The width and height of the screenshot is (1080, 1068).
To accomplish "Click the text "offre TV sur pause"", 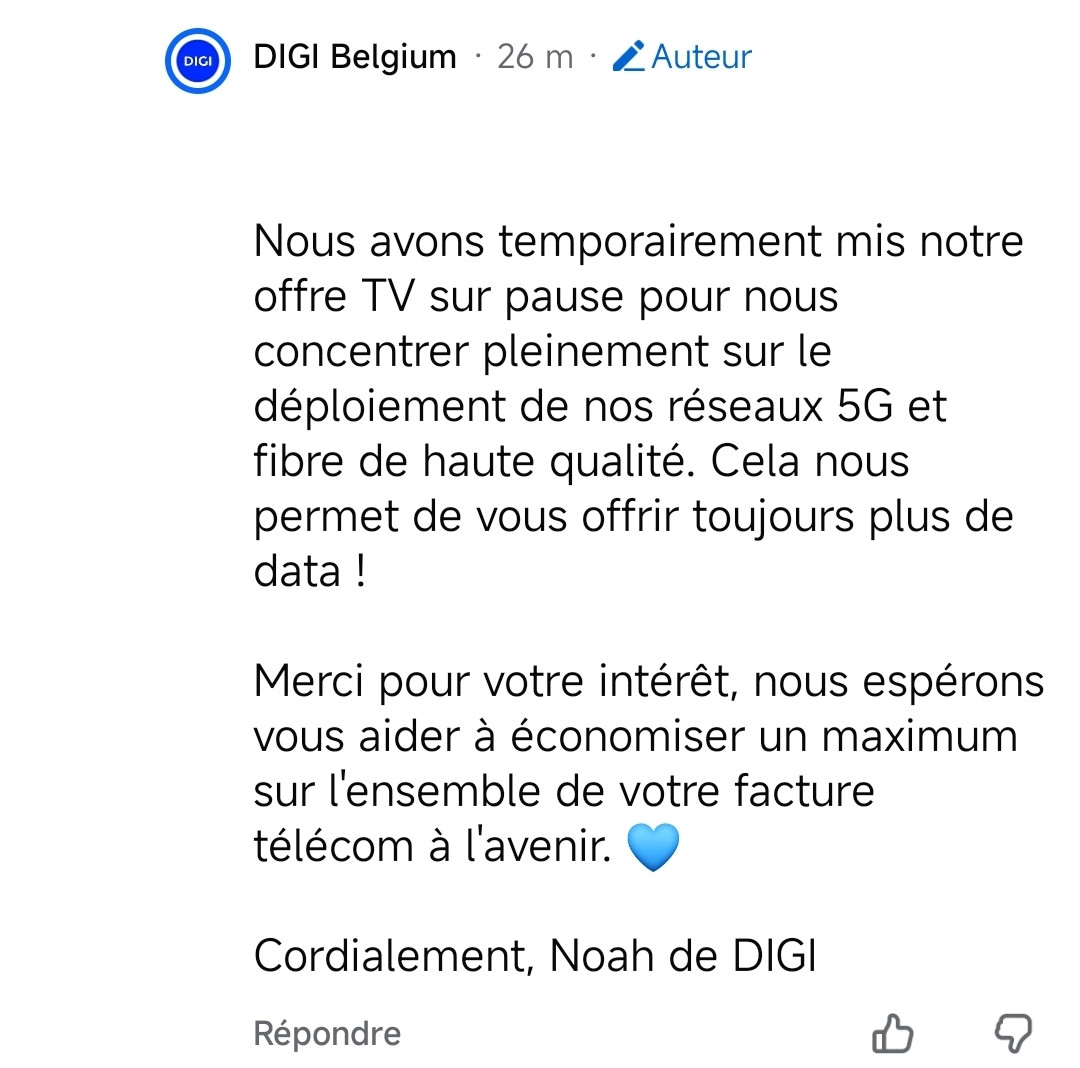I will tap(439, 297).
